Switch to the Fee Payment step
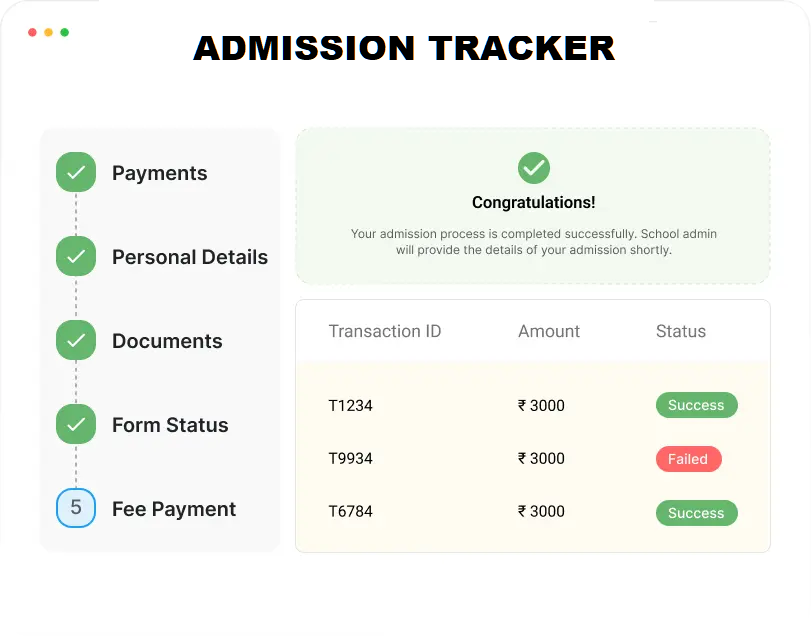 (174, 509)
